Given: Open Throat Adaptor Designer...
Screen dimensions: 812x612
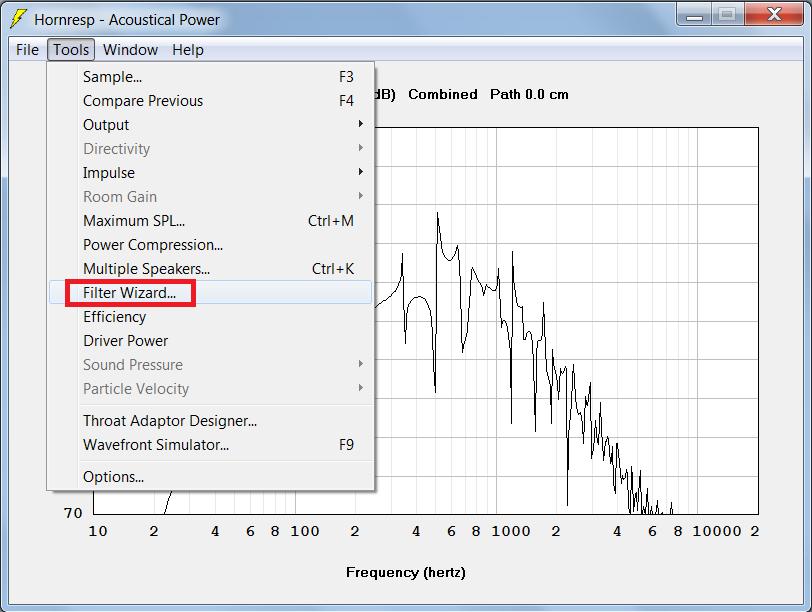Looking at the screenshot, I should pos(210,420).
